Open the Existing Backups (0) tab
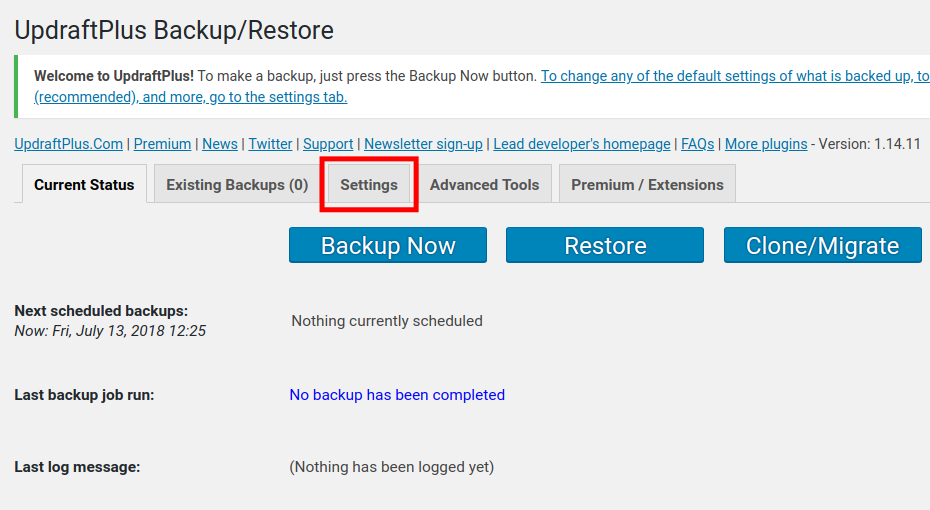Screen dimensions: 930x510 tap(237, 185)
